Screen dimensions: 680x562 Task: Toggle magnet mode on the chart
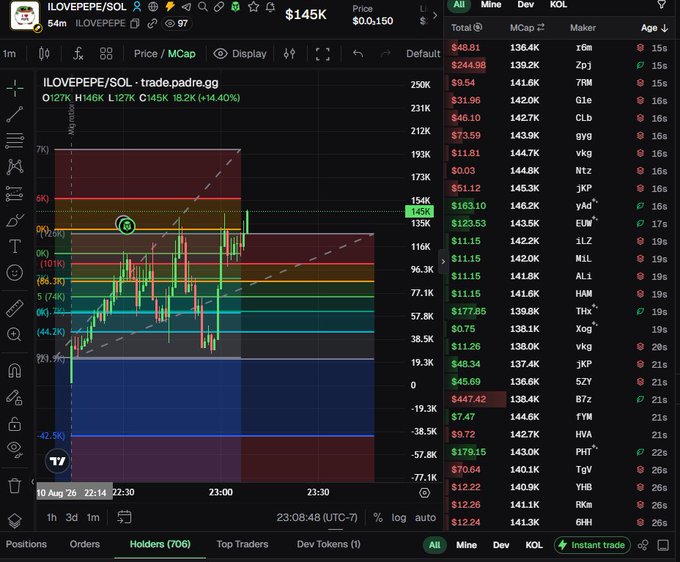(x=15, y=371)
